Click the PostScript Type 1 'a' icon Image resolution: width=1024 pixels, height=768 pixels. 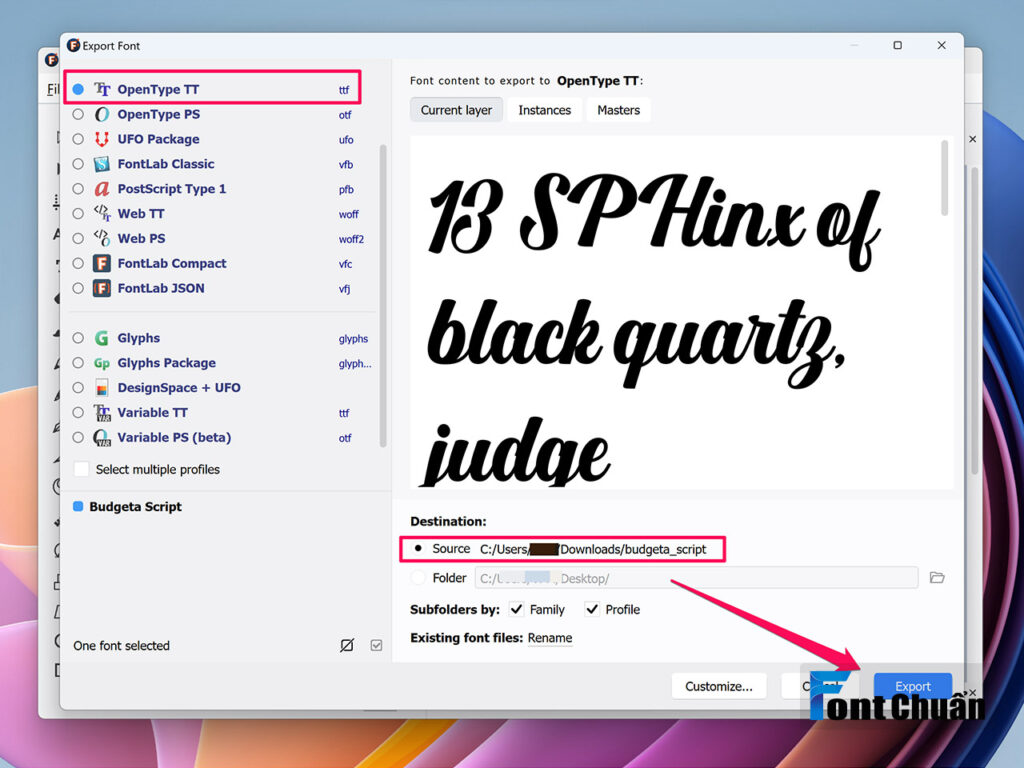pyautogui.click(x=101, y=189)
